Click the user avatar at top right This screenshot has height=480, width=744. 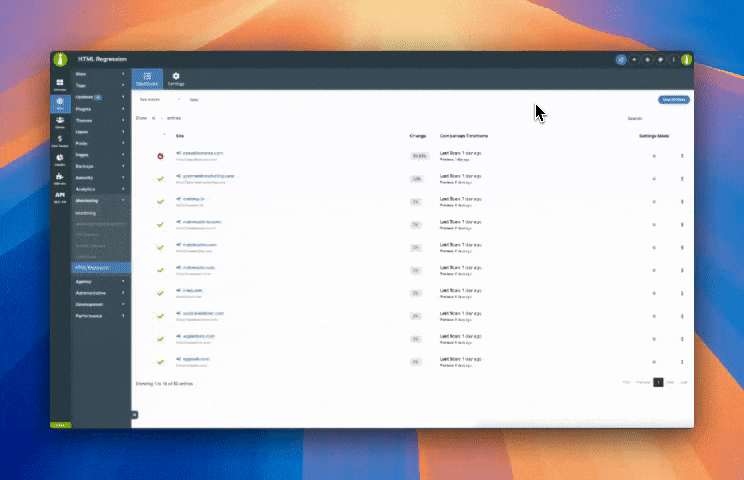click(686, 59)
